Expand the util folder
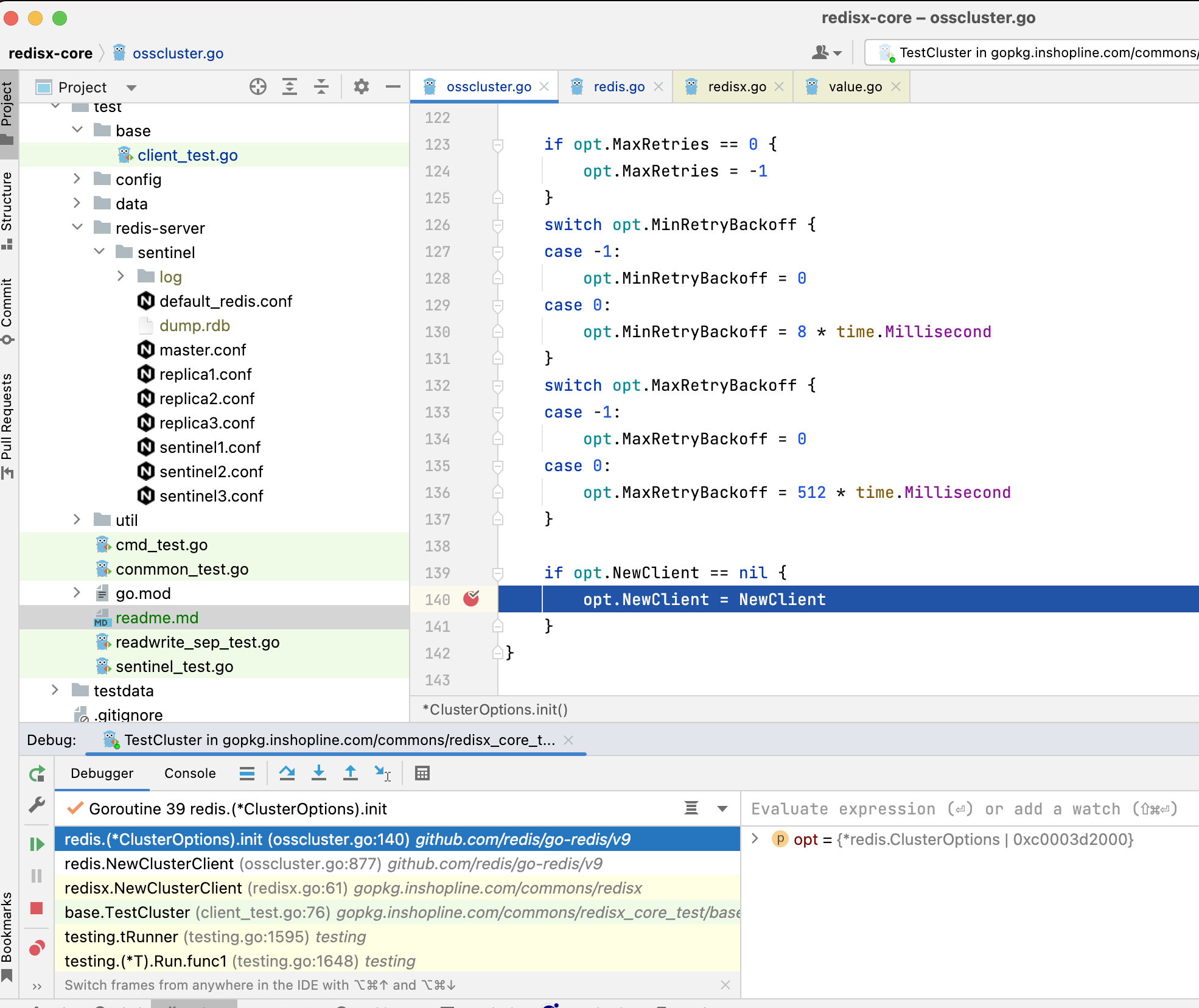The width and height of the screenshot is (1199, 1008). tap(77, 519)
